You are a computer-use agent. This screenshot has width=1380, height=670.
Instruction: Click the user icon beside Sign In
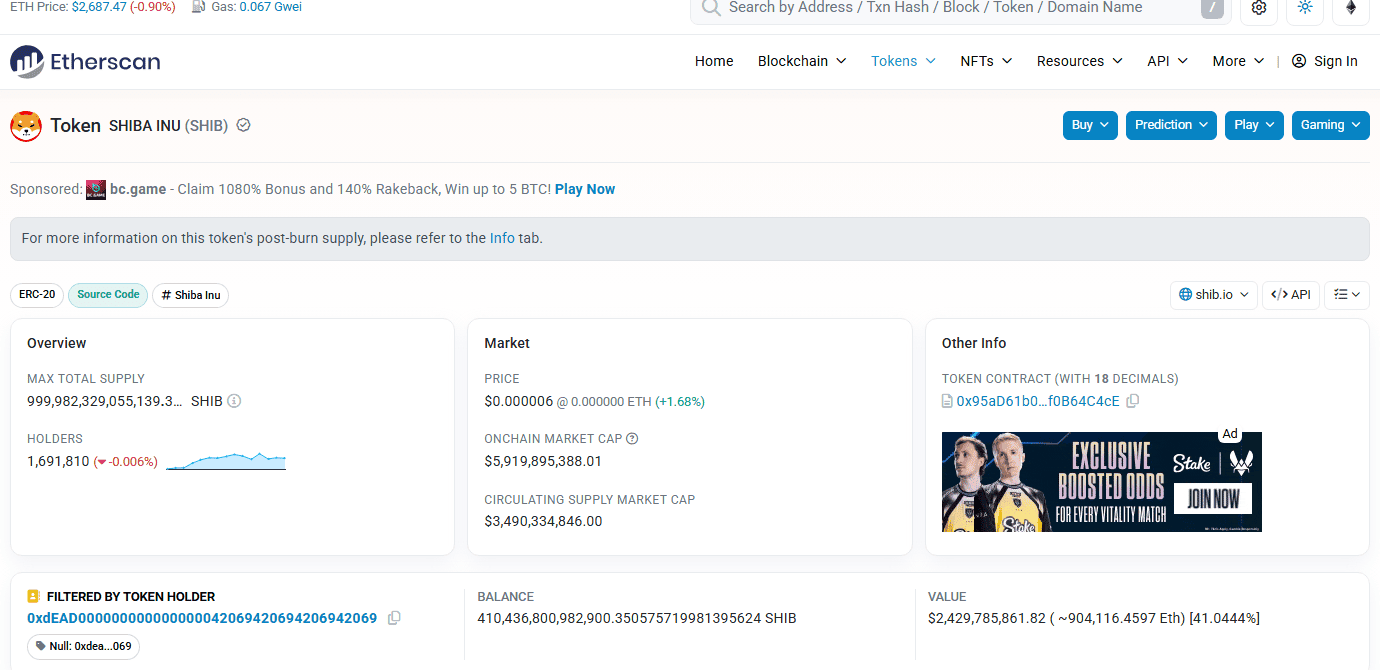point(1299,61)
